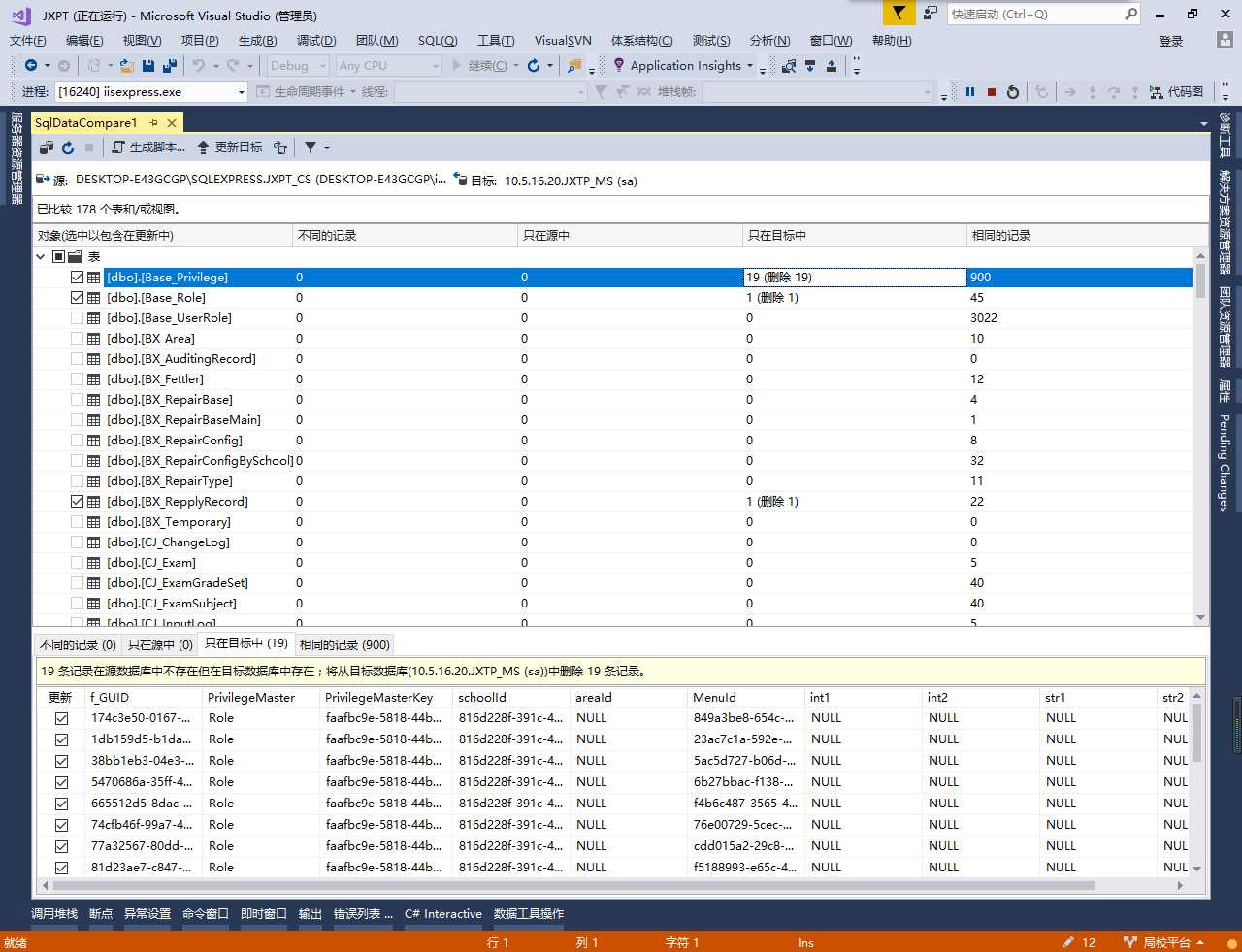Click the Generate Script toolbar button
1242x952 pixels.
[x=147, y=148]
